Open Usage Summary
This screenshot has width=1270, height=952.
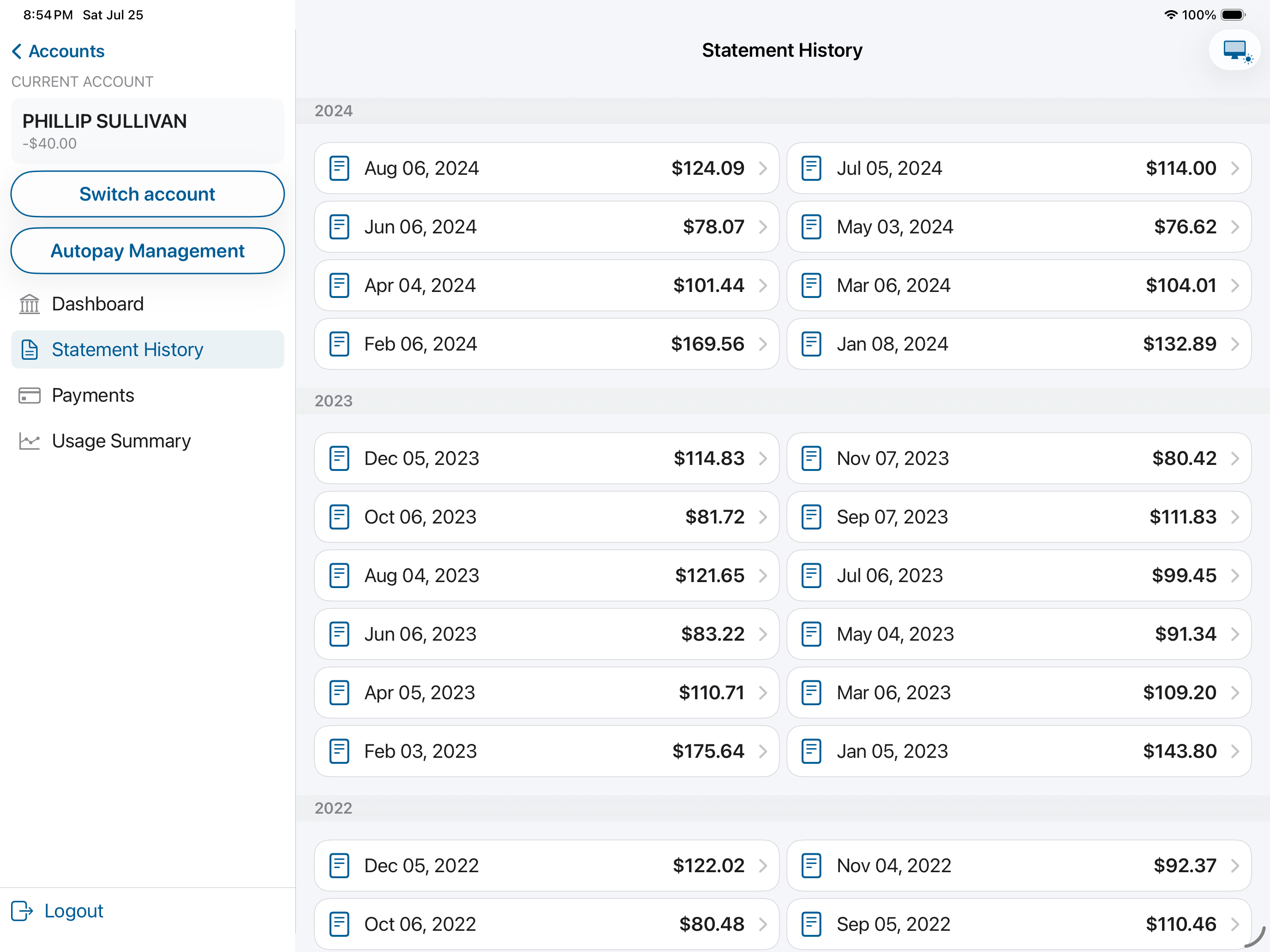(x=148, y=440)
